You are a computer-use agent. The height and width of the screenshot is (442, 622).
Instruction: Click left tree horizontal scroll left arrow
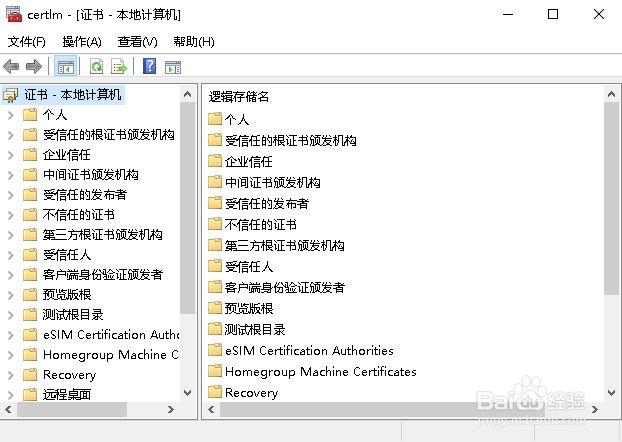[8, 409]
